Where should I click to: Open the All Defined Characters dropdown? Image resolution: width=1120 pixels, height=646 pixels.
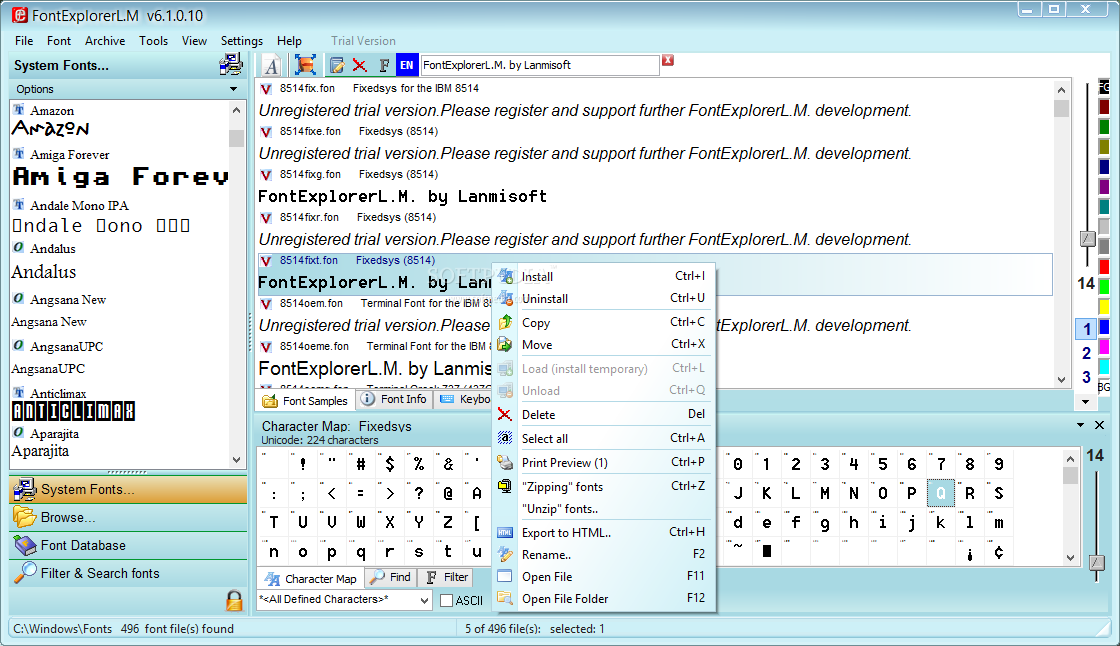[x=424, y=600]
